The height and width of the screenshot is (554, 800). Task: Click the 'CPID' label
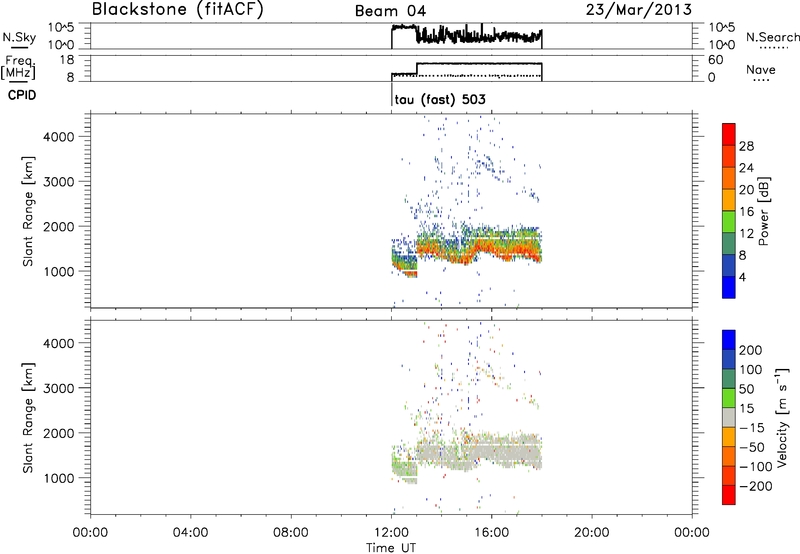coord(22,95)
